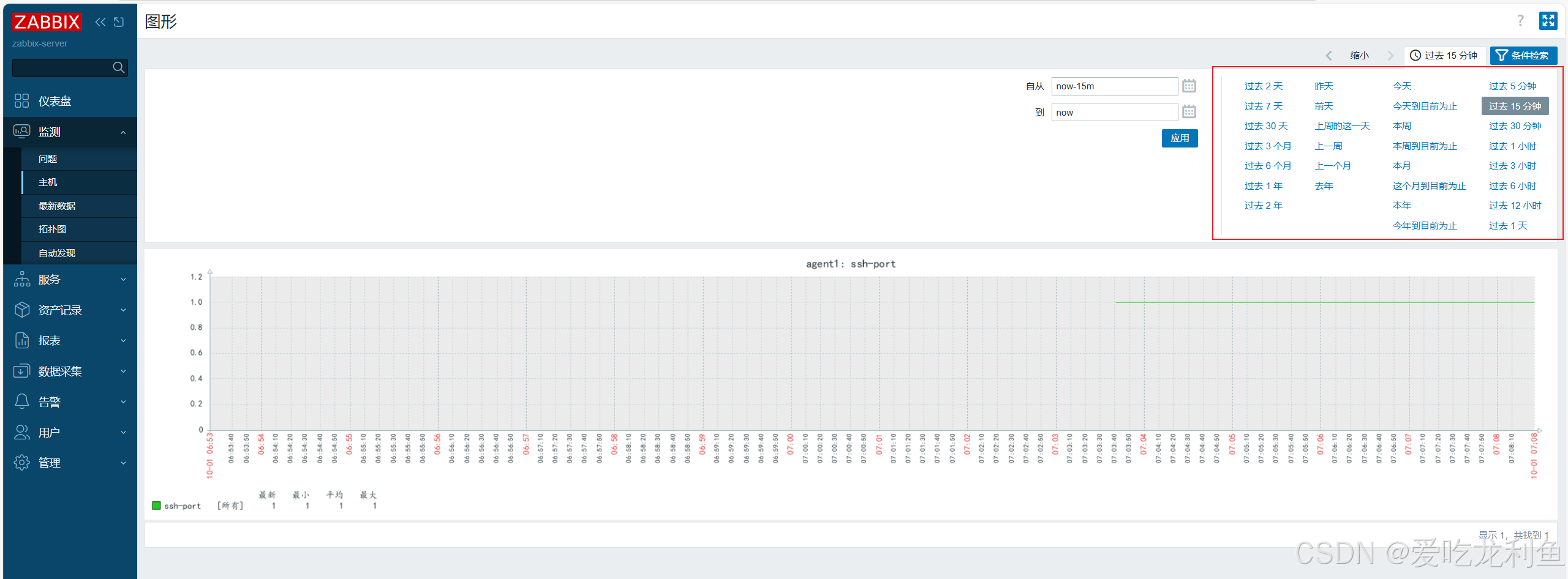Image resolution: width=1568 pixels, height=579 pixels.
Task: Click the 07:04 timeline marker on graph
Action: [x=1143, y=444]
